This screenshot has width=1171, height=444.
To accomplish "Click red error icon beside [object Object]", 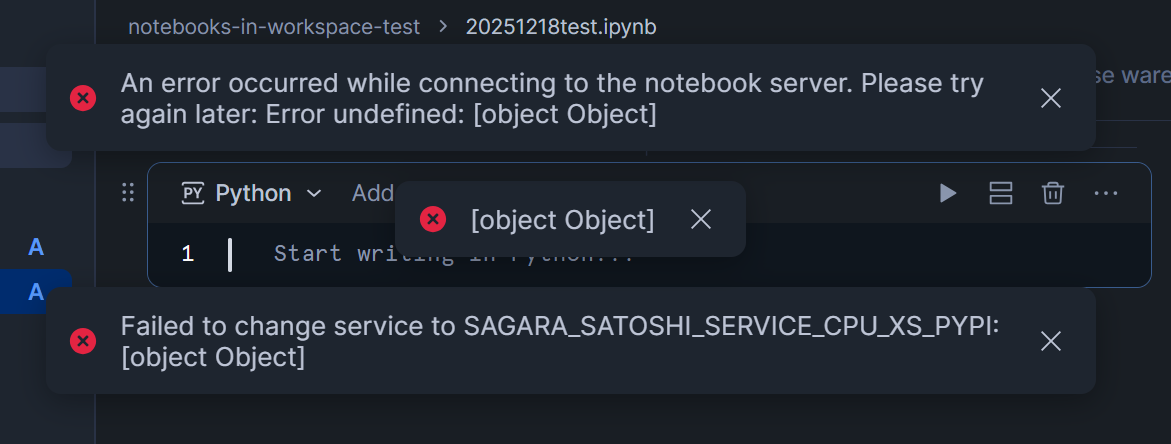I will 433,219.
